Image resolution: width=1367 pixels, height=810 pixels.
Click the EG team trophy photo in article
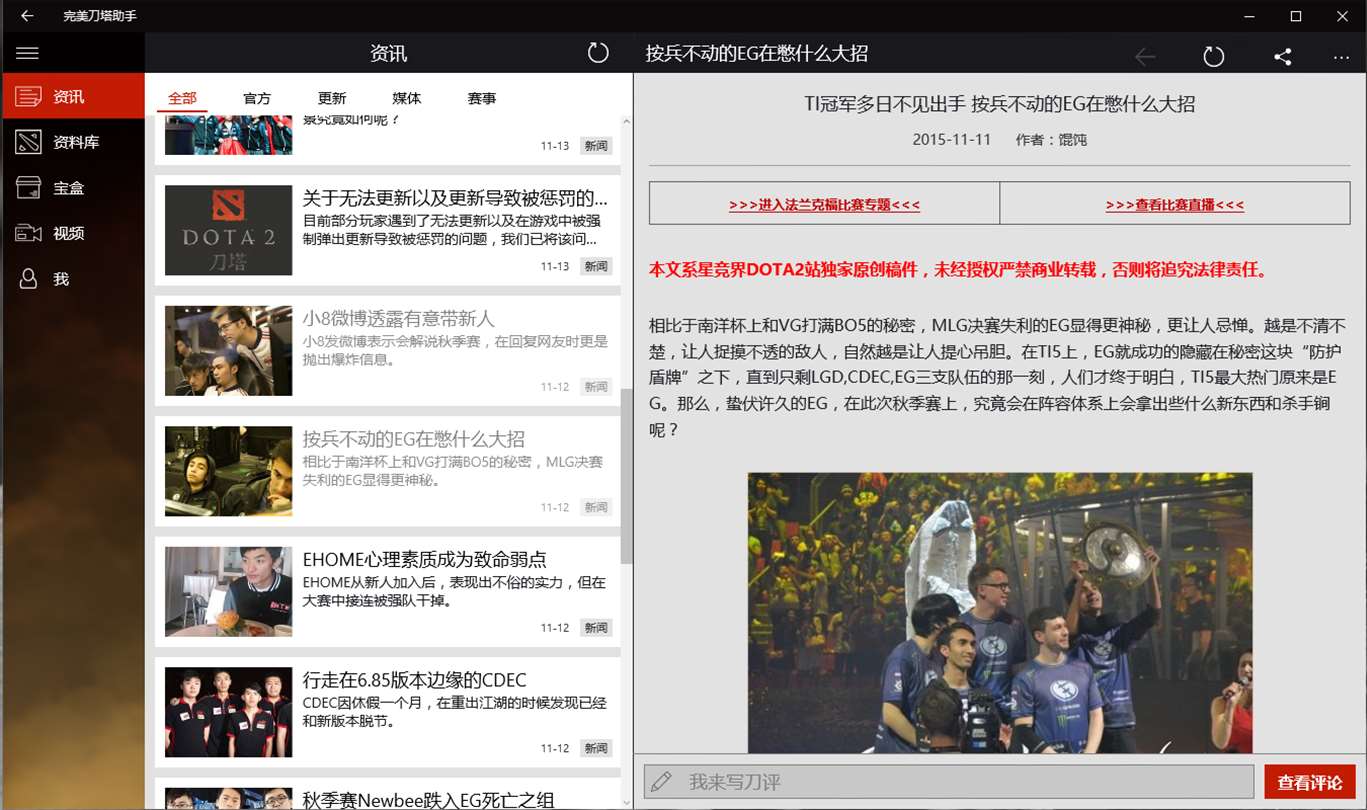click(x=1000, y=612)
